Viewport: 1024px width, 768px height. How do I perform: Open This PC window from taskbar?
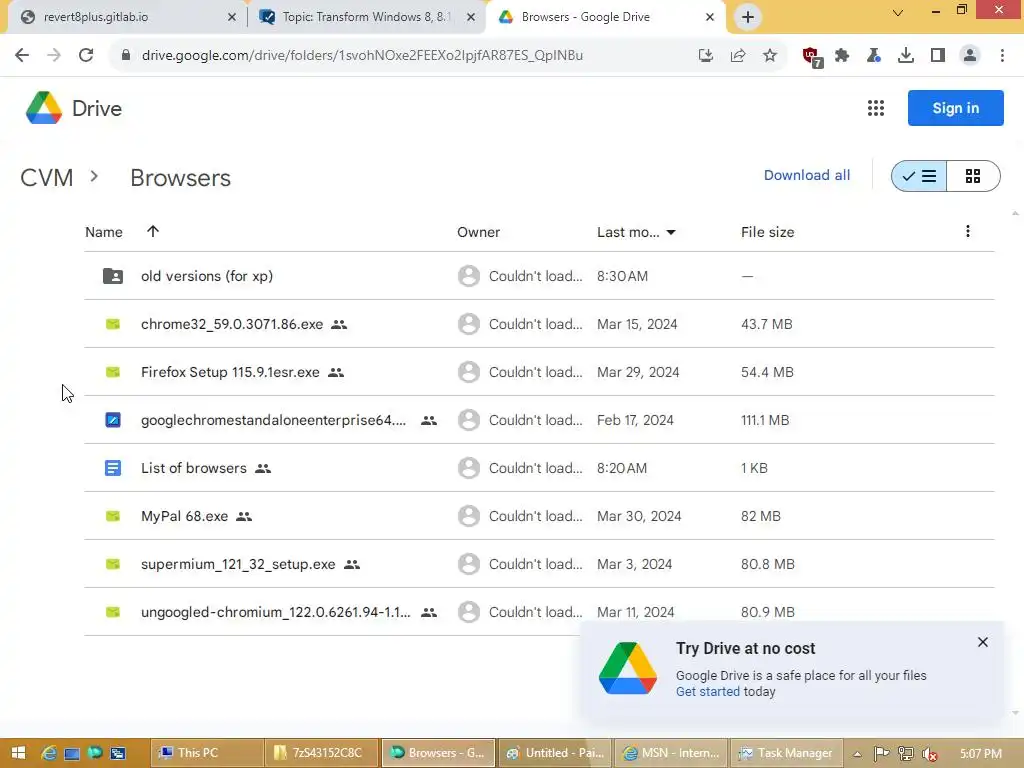pos(206,753)
